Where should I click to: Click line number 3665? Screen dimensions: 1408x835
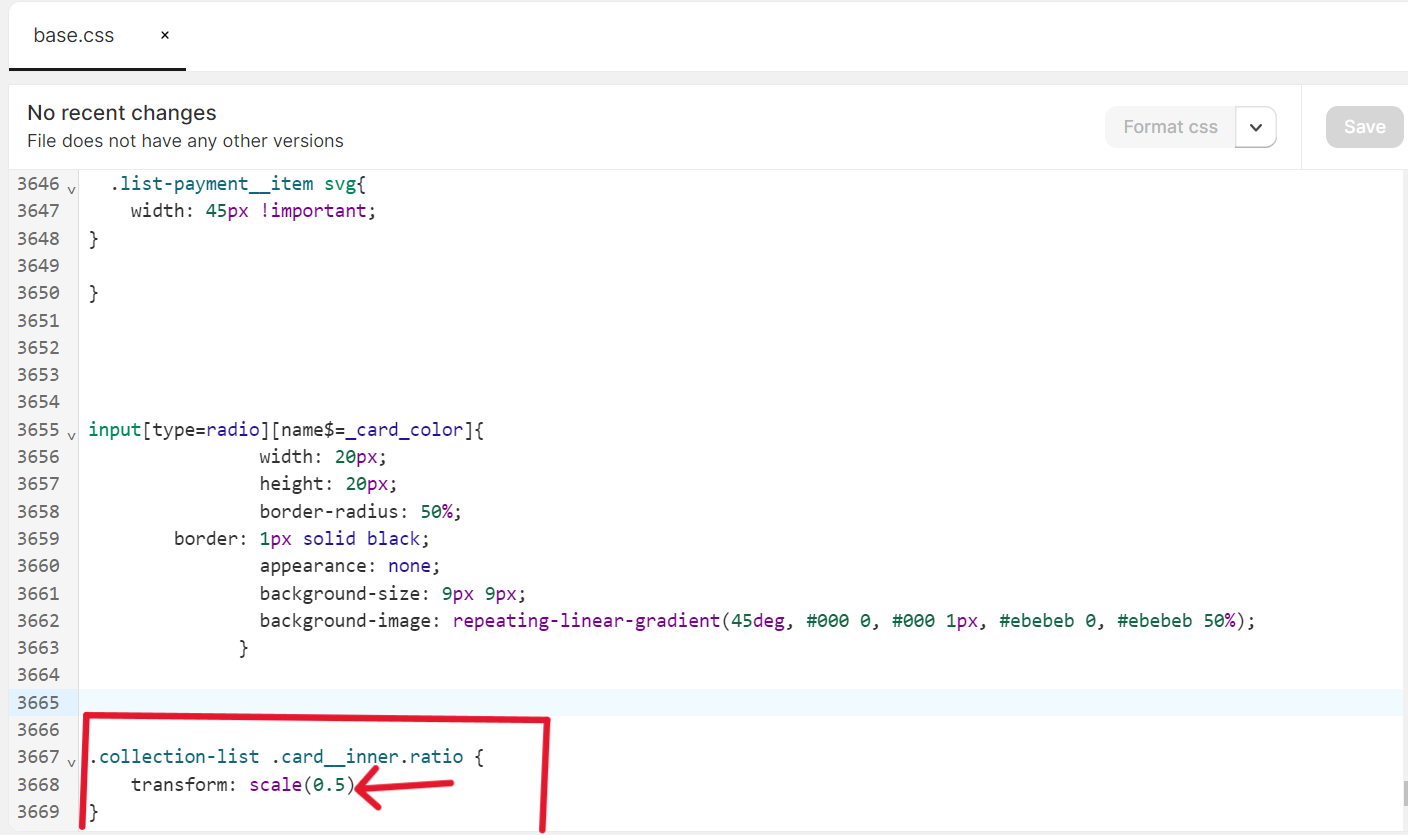(x=38, y=702)
